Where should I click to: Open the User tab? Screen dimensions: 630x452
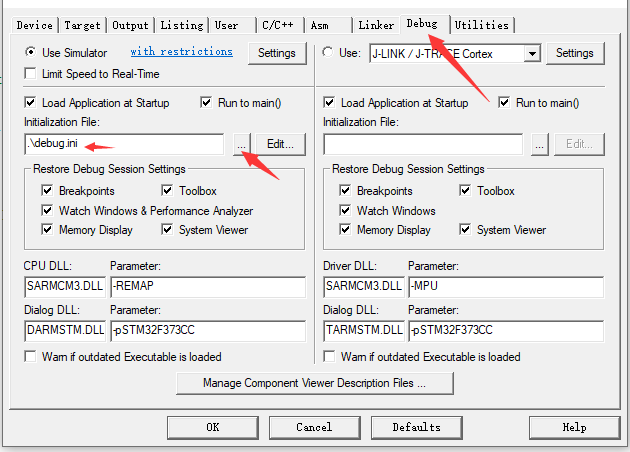point(233,25)
